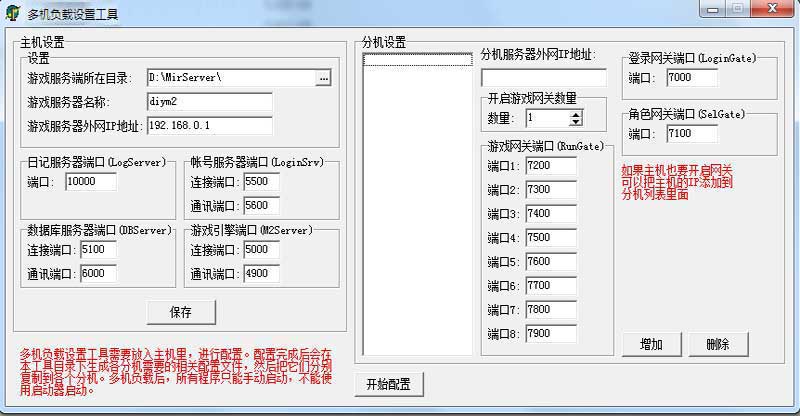Click M2Server connection port field 5000
The width and height of the screenshot is (800, 416).
click(x=262, y=250)
